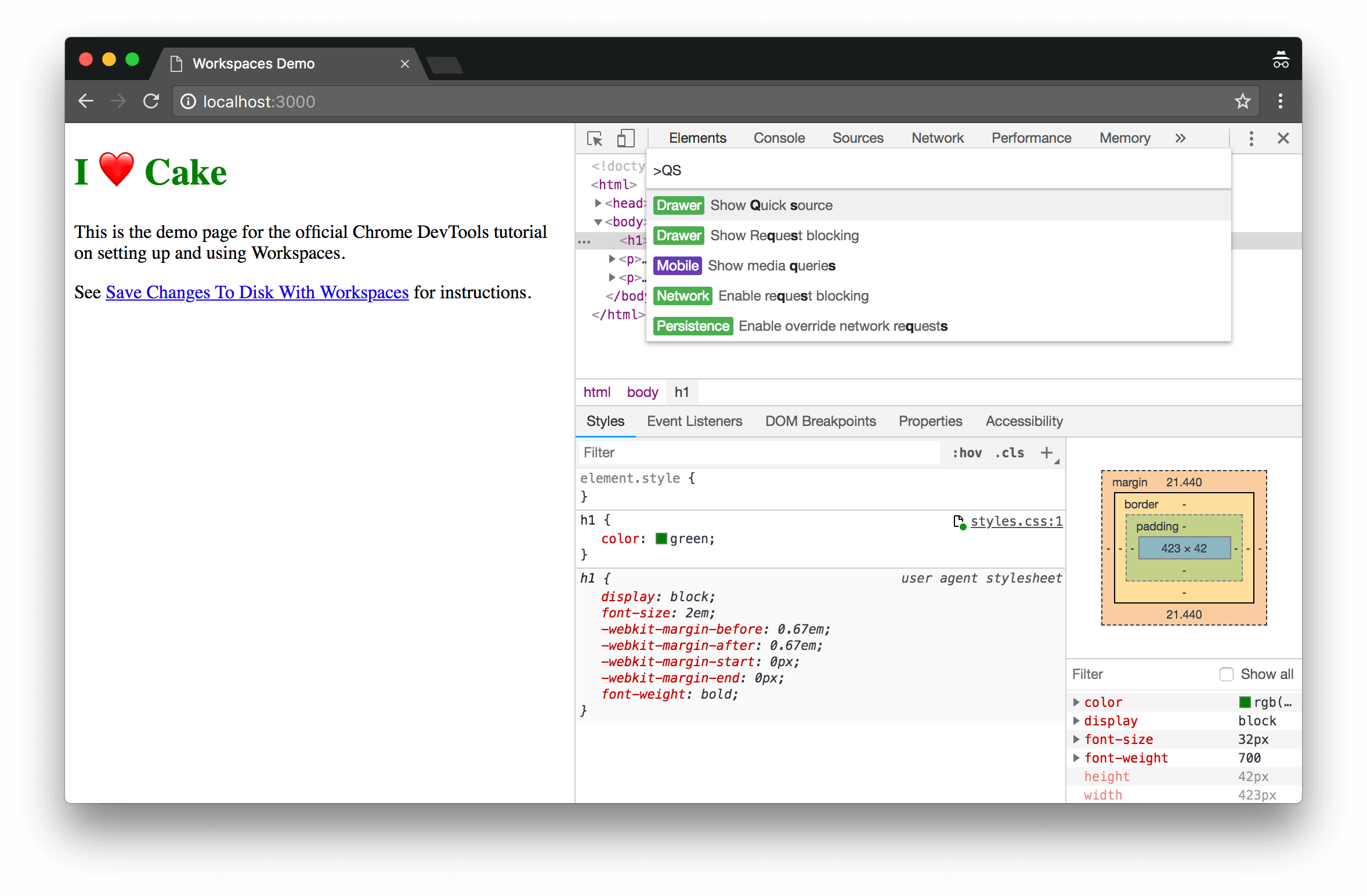Switch to Event Listeners tab

click(695, 421)
